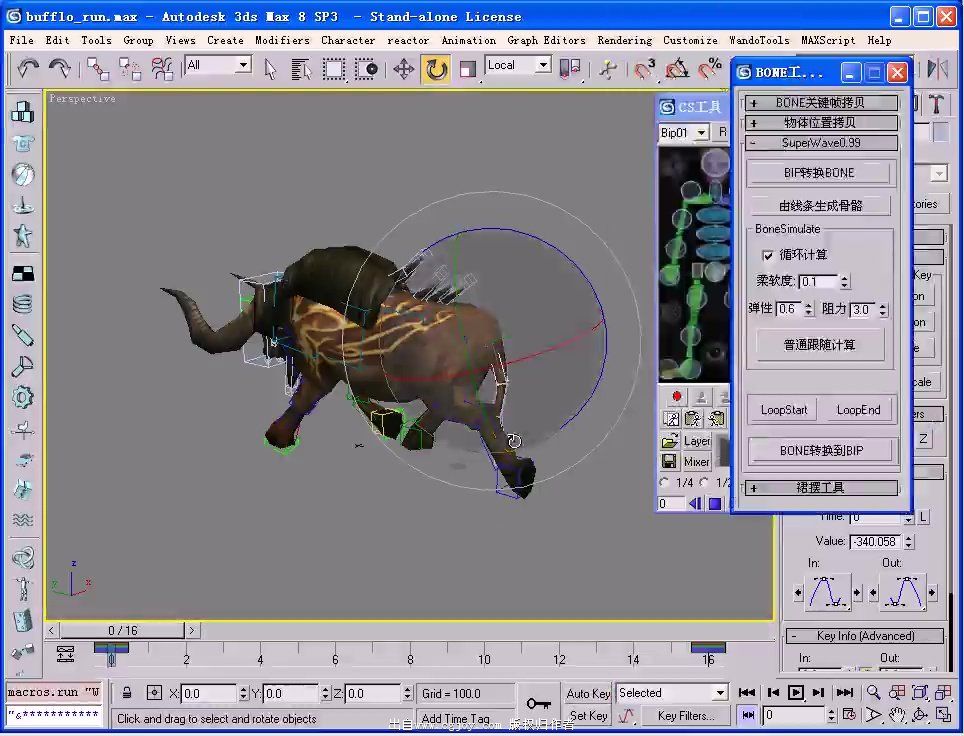Click the BIP转换BONE button

pos(819,173)
